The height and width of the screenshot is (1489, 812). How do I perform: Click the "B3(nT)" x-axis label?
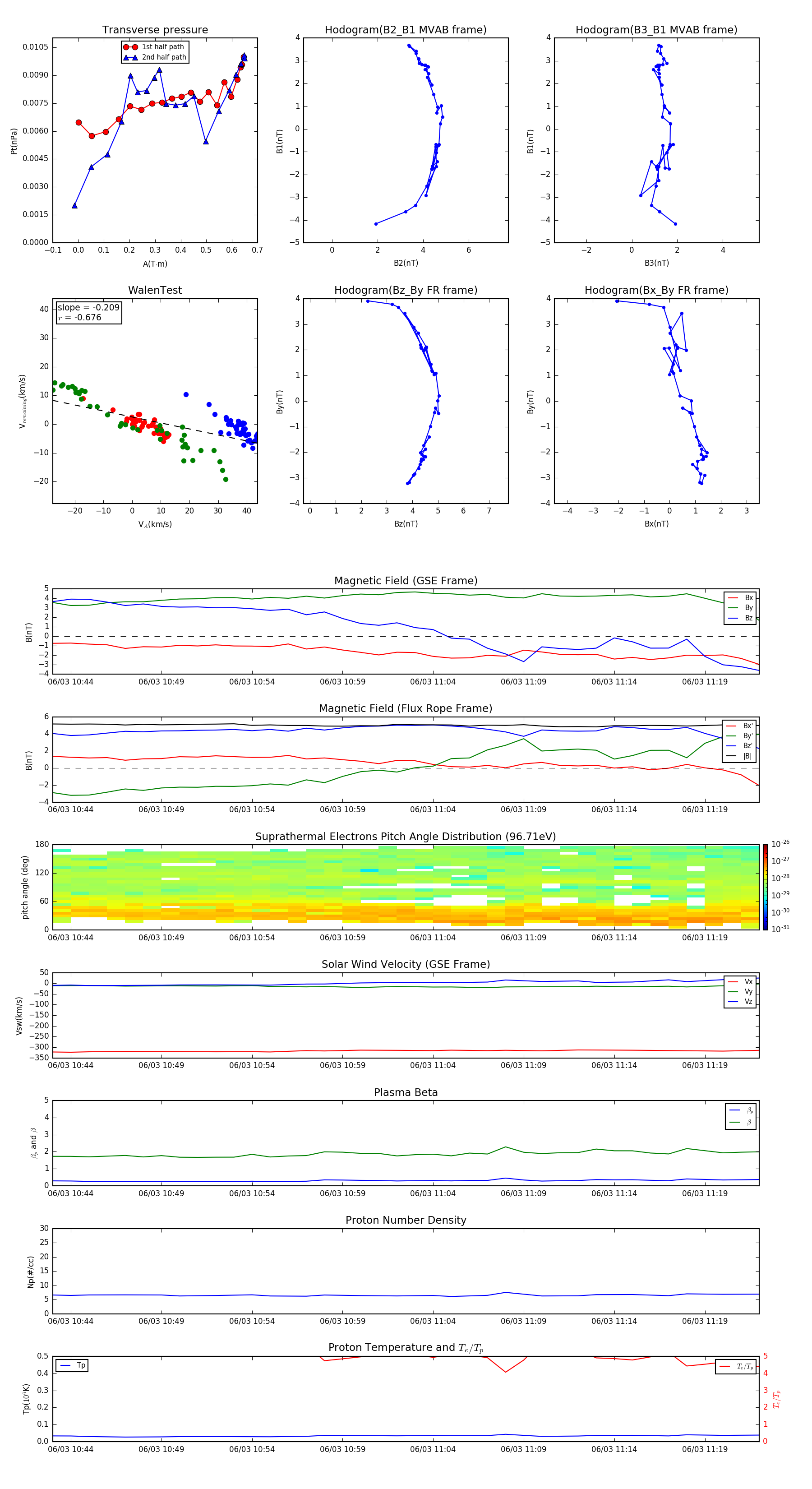pyautogui.click(x=656, y=264)
